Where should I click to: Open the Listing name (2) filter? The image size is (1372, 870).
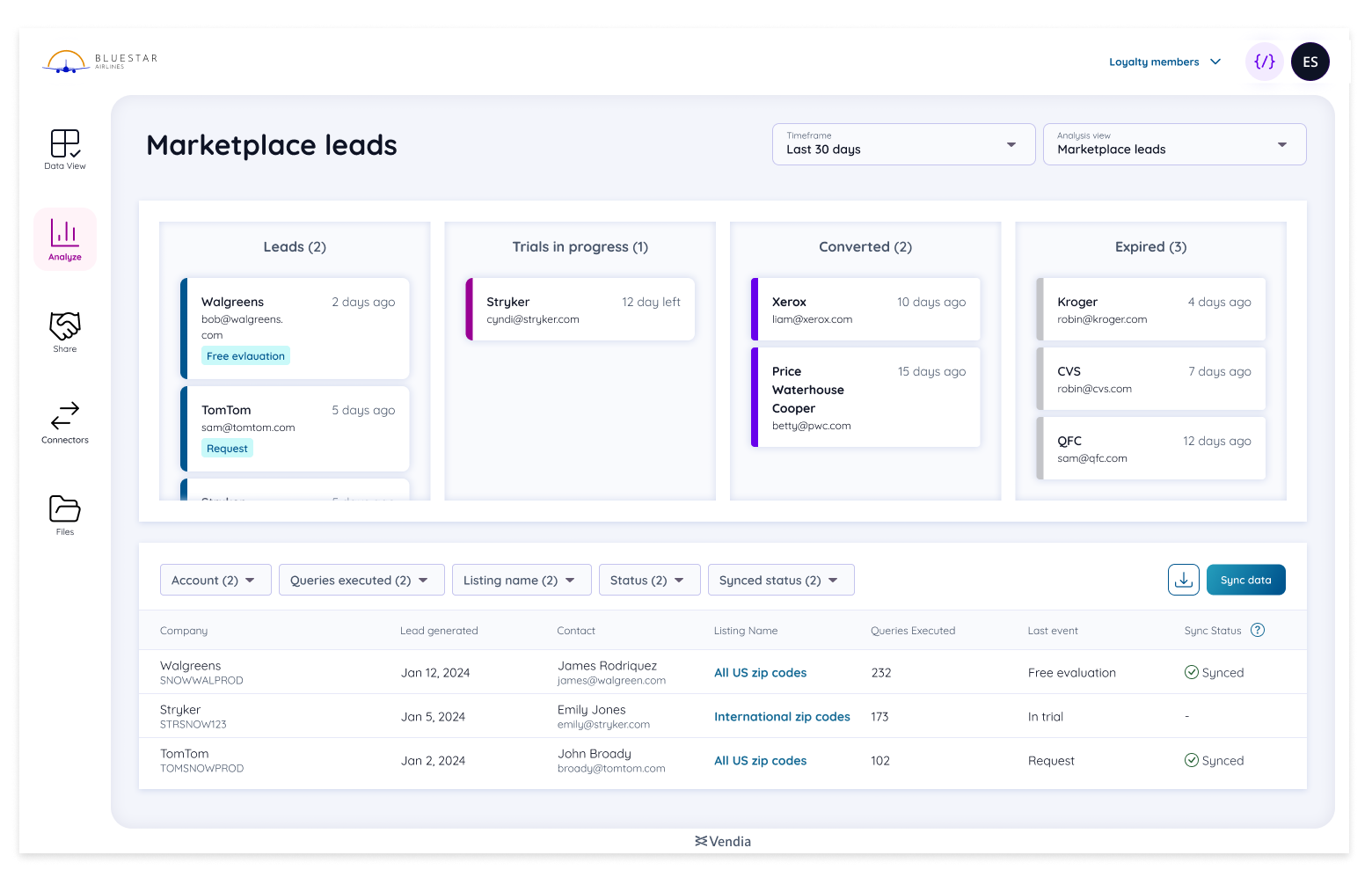(522, 580)
